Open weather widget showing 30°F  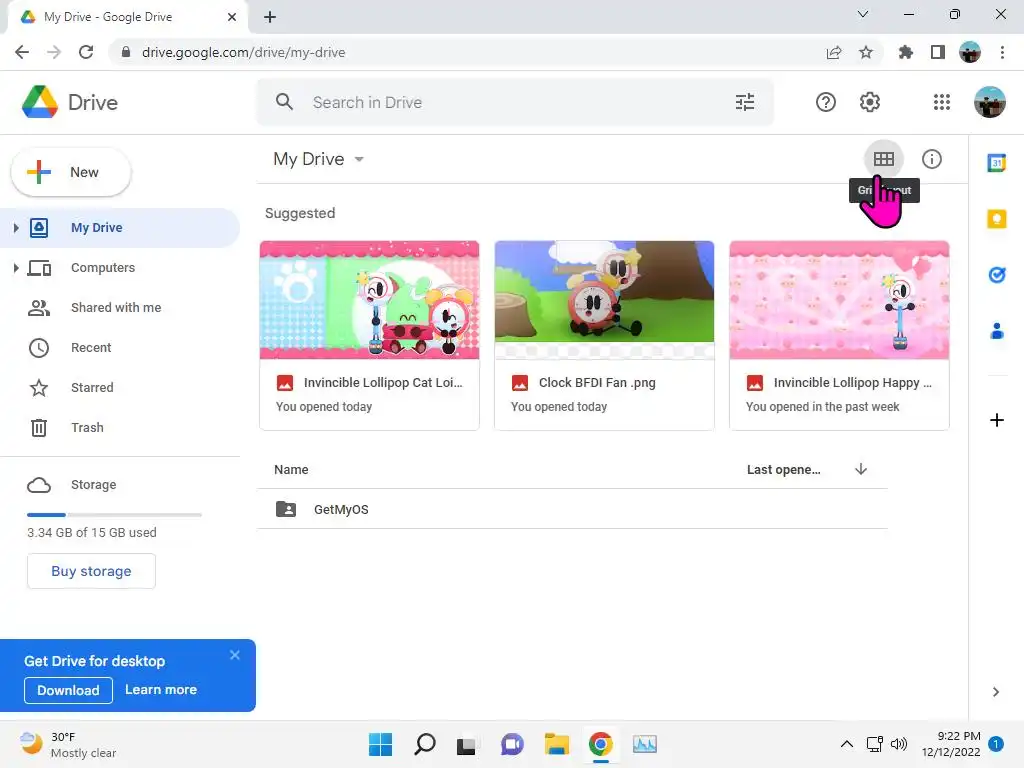point(68,744)
